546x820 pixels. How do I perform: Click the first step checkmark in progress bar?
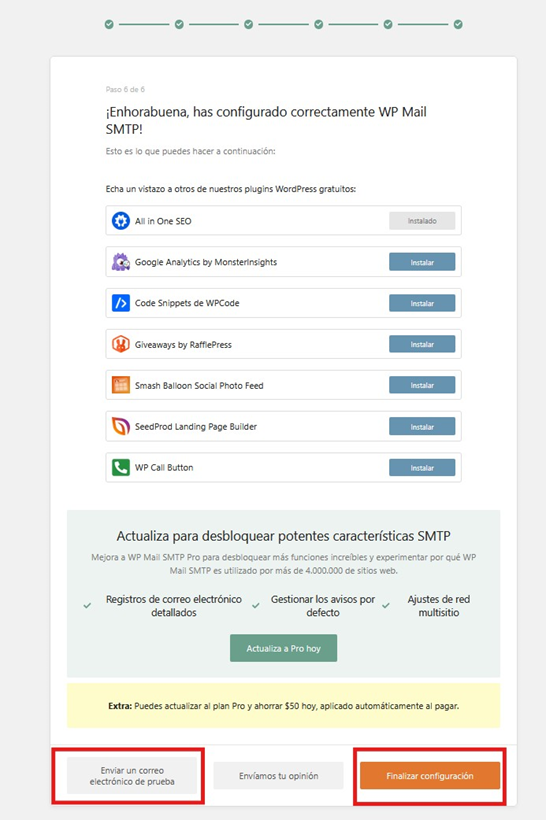click(x=109, y=24)
